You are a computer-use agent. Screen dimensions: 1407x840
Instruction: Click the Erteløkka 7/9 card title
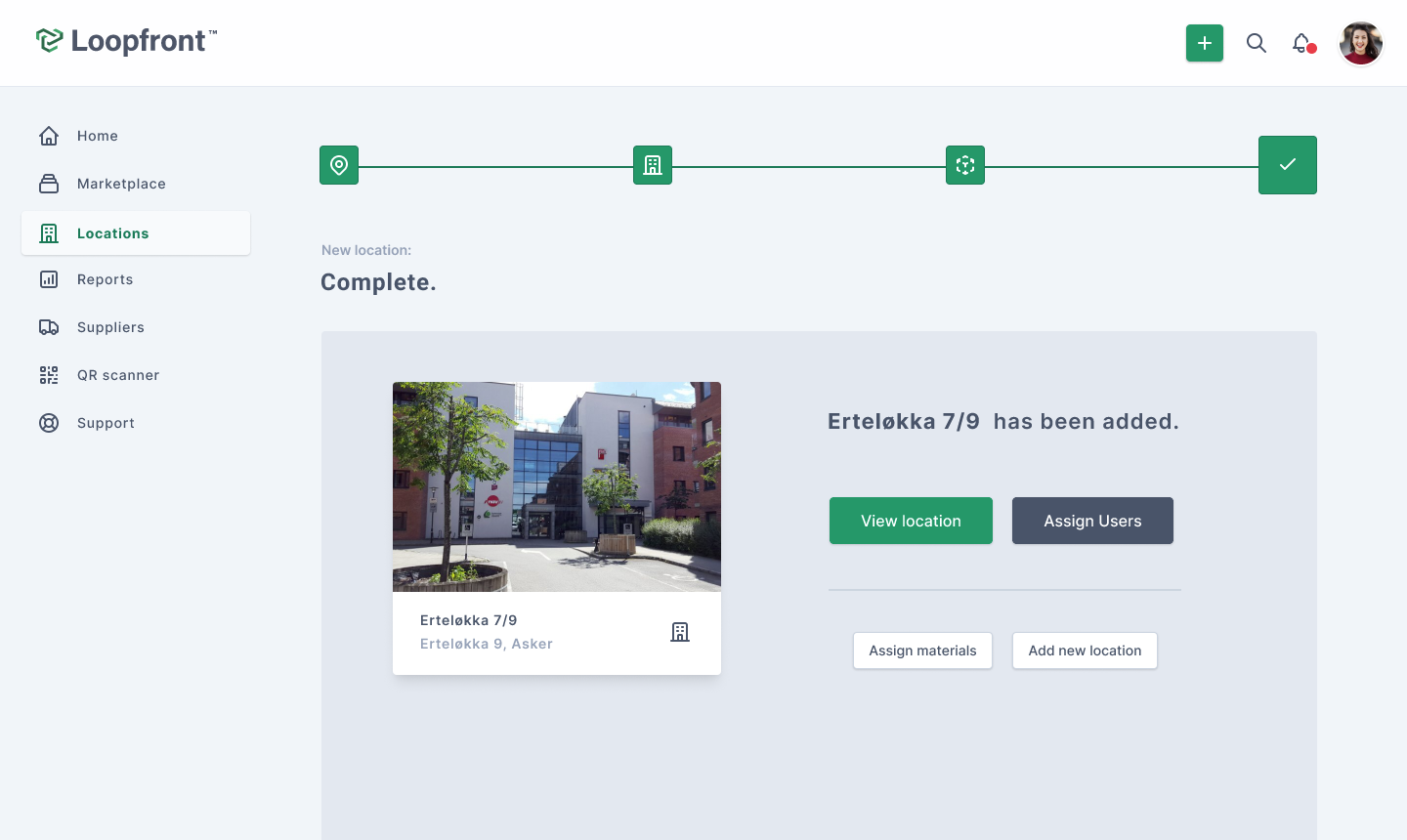[x=469, y=620]
